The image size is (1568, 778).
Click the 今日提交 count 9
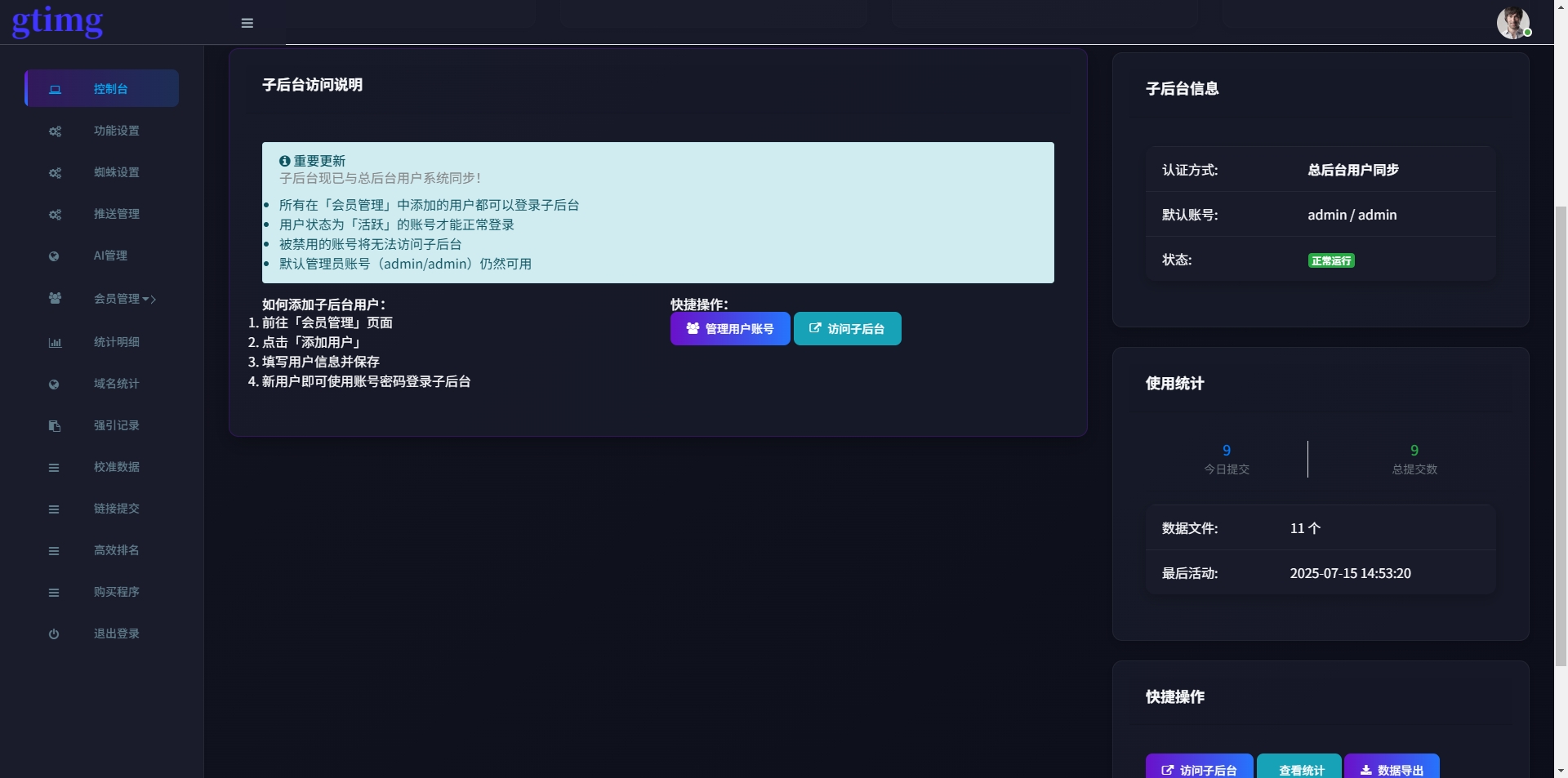coord(1227,451)
